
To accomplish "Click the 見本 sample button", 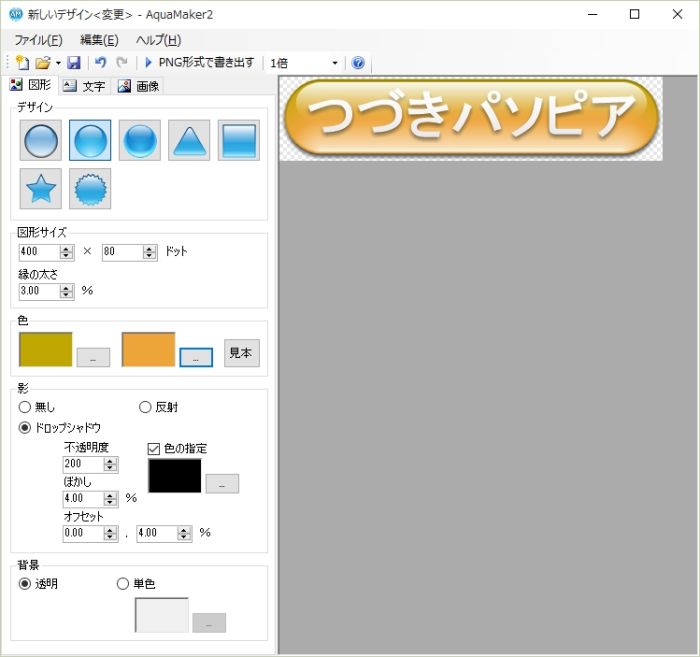I will coord(241,353).
